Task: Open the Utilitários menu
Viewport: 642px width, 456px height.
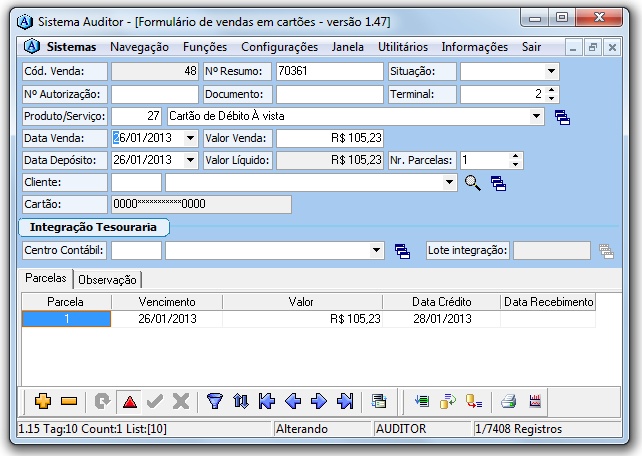Action: point(403,47)
